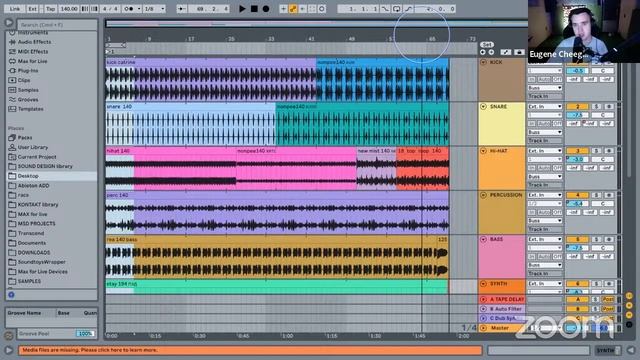Click the blue info circle in the browser
The image size is (640, 360).
tap(11, 294)
